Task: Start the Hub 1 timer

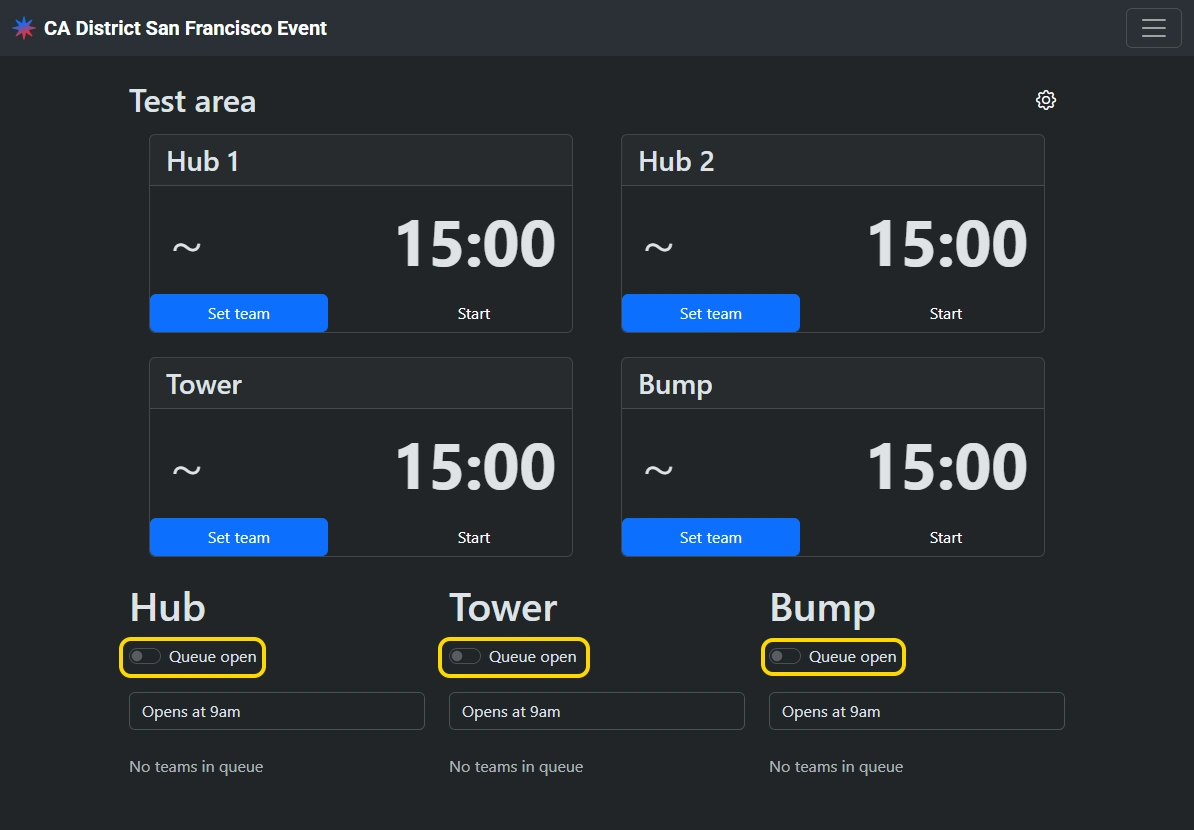Action: 474,313
